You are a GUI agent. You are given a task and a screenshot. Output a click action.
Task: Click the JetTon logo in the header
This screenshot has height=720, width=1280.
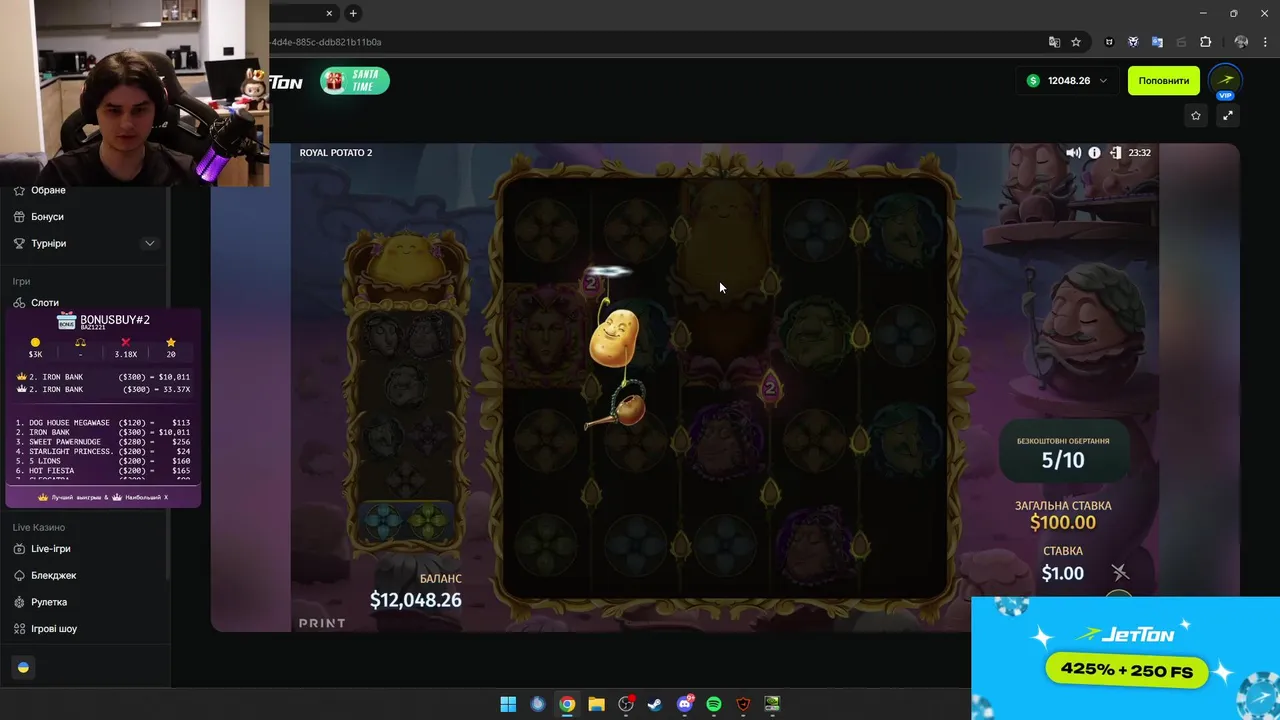click(286, 82)
